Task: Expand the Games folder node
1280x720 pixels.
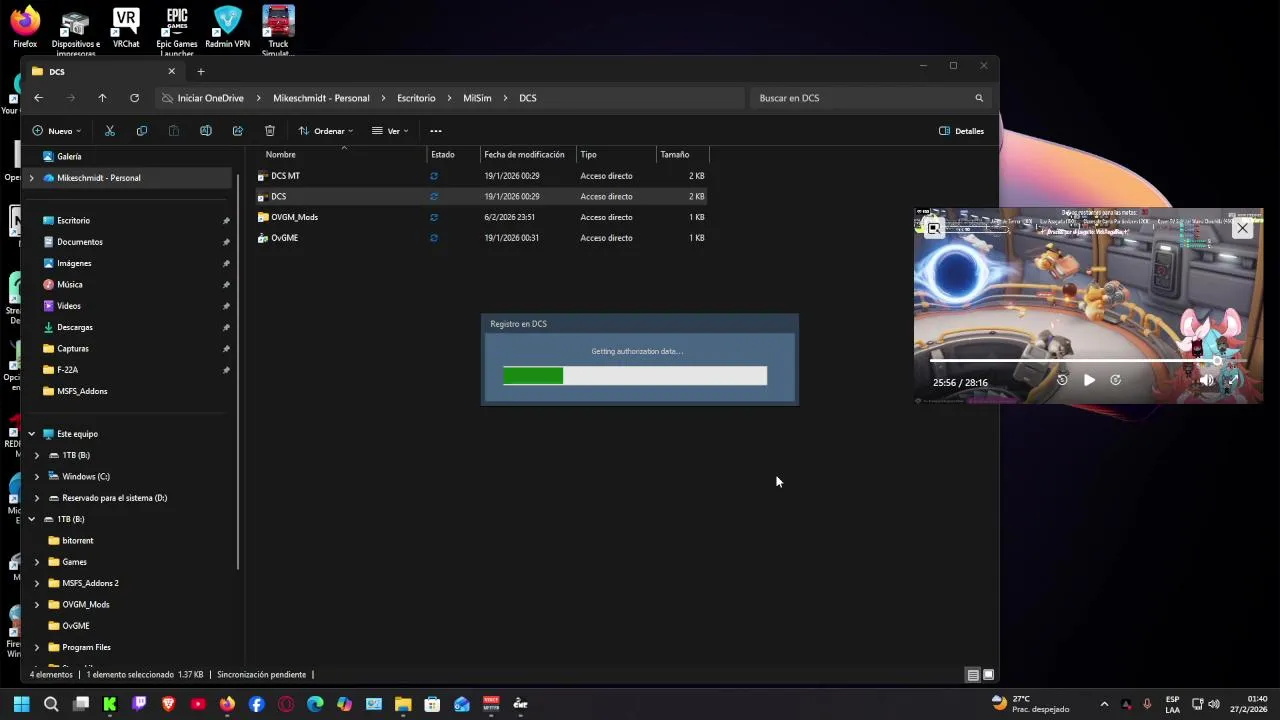Action: pos(37,562)
